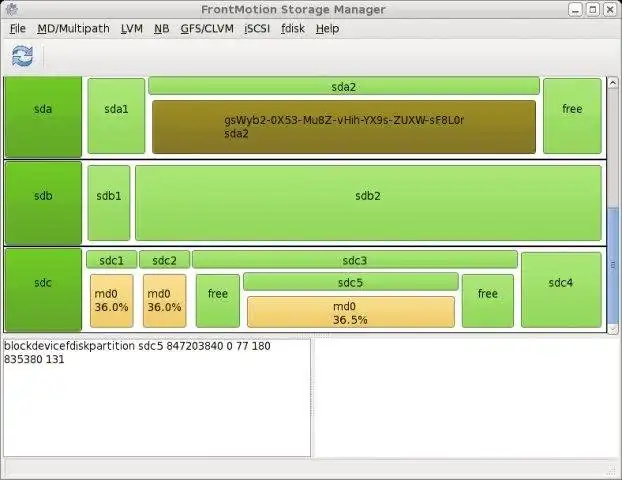Screen dimensions: 622x480
Task: Select md0 36.0% block under sdc1
Action: click(111, 301)
